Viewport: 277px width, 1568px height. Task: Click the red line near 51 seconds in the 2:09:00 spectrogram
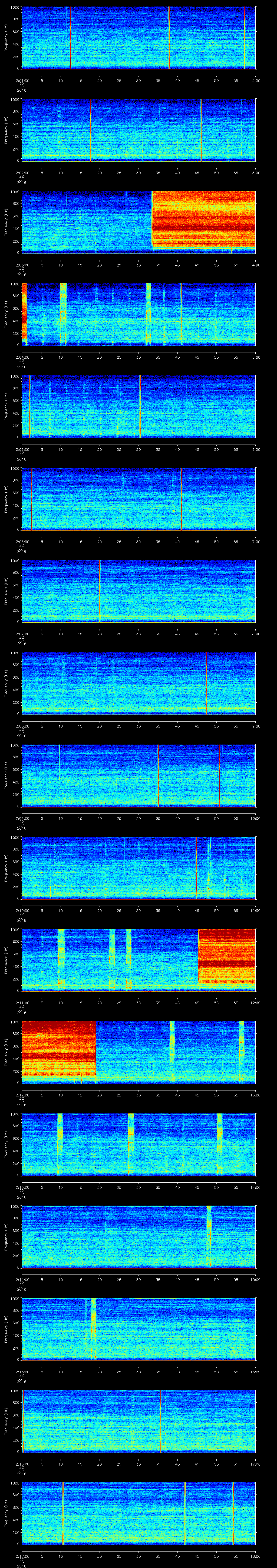(x=219, y=775)
